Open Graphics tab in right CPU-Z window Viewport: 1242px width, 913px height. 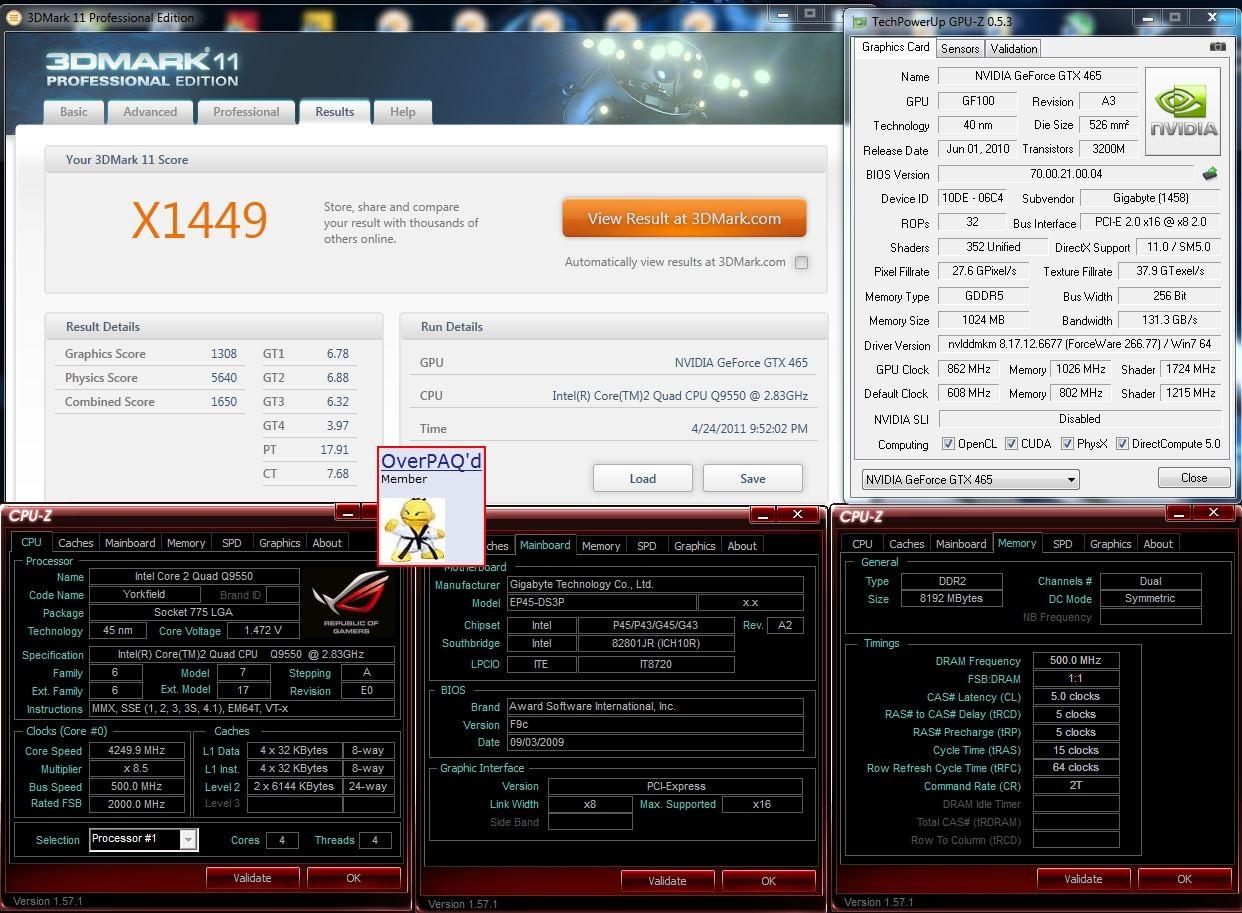point(1111,544)
